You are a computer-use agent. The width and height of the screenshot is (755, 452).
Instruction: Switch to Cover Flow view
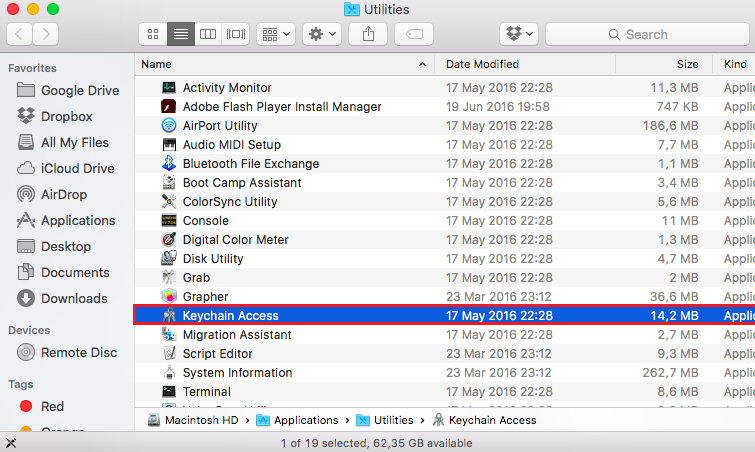point(235,34)
